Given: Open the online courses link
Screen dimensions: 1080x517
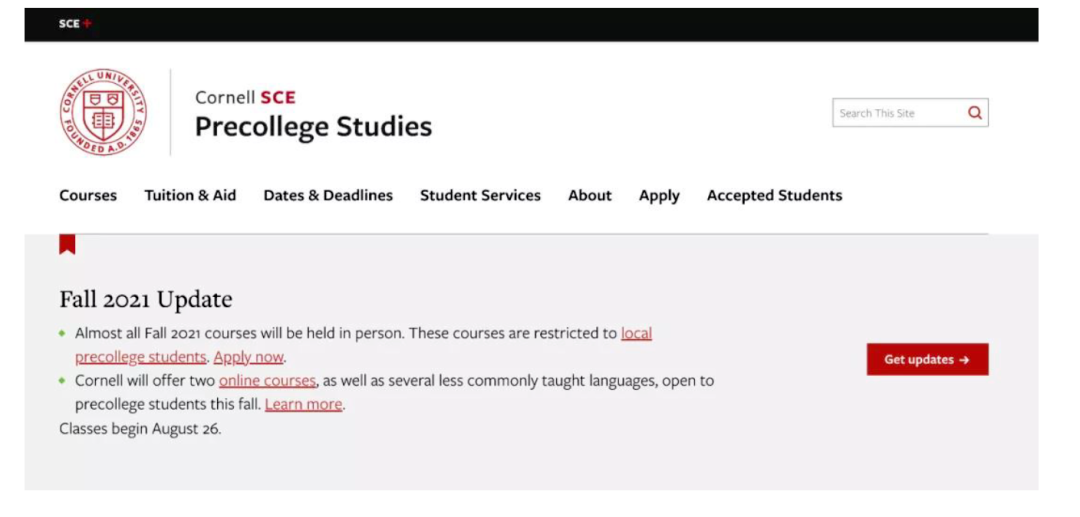Looking at the screenshot, I should point(267,381).
